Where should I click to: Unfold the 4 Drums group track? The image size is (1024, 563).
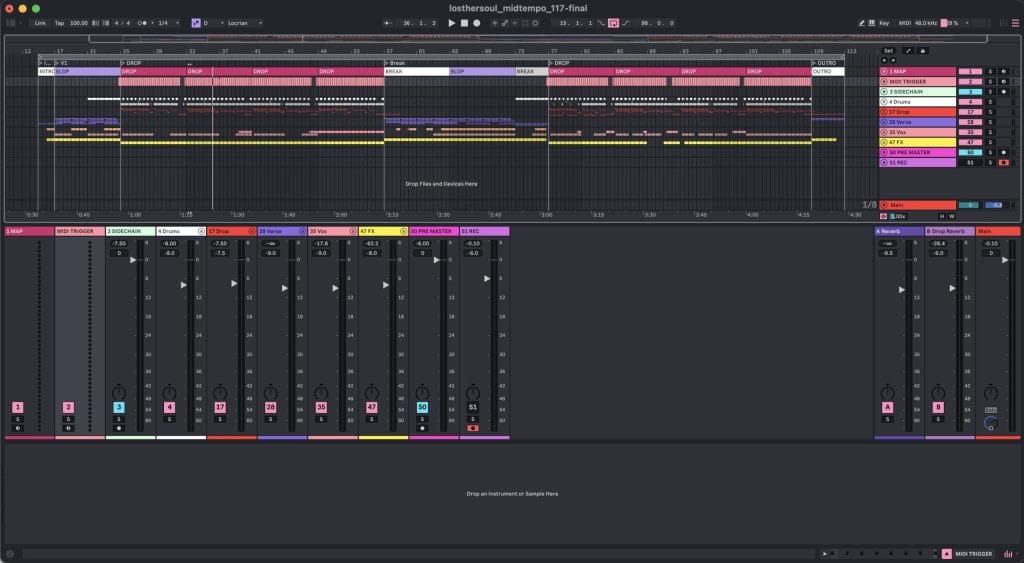[x=884, y=102]
